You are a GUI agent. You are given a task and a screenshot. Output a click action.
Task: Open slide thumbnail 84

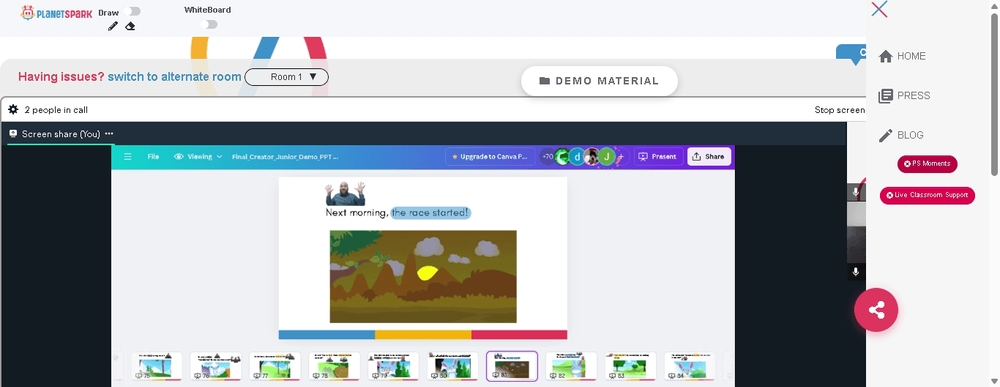click(689, 366)
